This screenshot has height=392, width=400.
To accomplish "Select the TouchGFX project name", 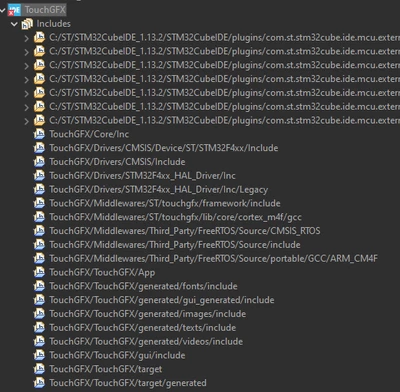I will pos(45,10).
